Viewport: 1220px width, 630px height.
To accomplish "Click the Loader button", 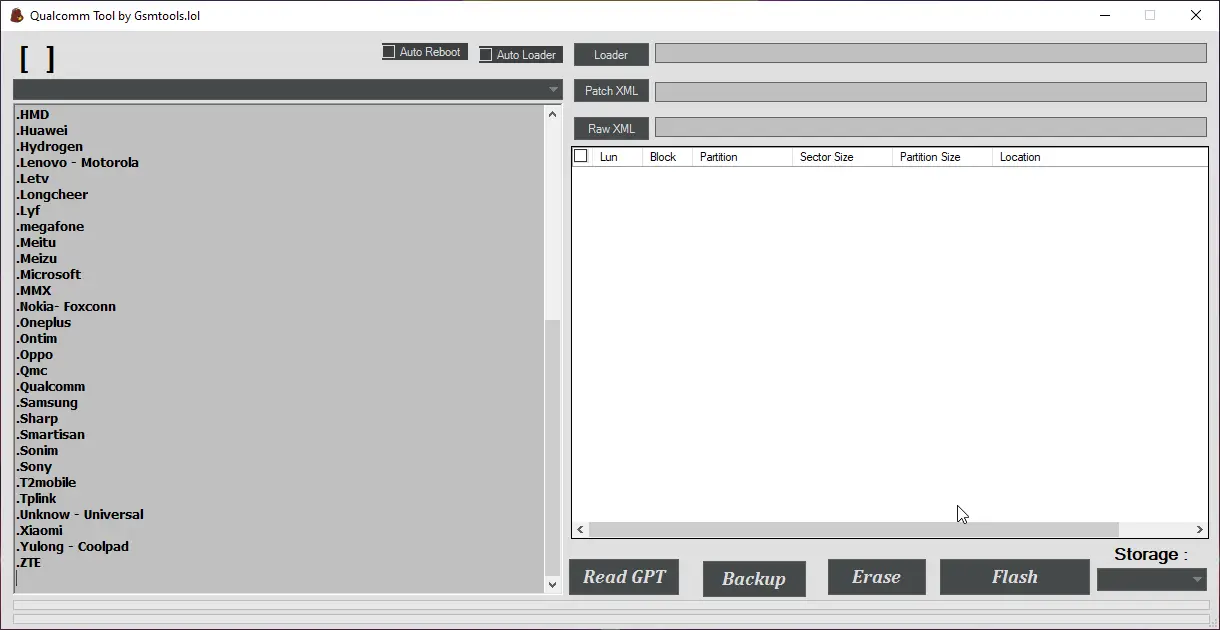I will point(611,54).
